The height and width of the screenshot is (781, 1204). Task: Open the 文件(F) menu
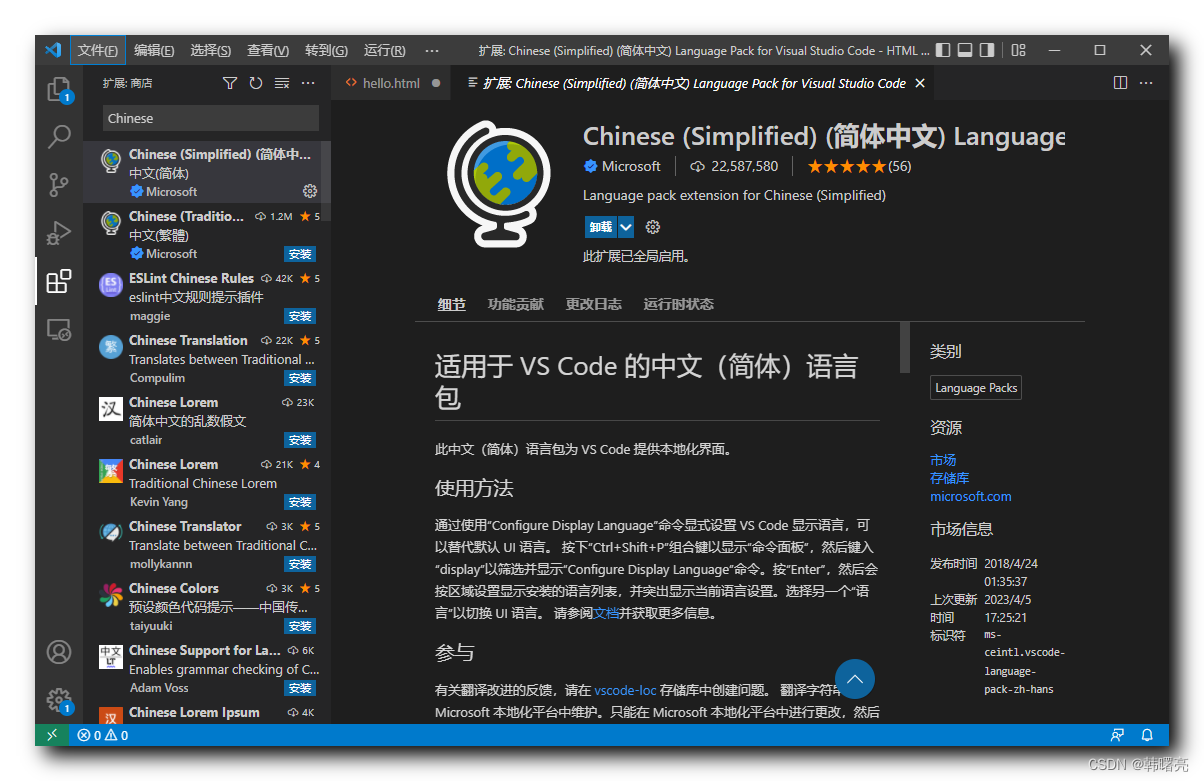pyautogui.click(x=98, y=50)
